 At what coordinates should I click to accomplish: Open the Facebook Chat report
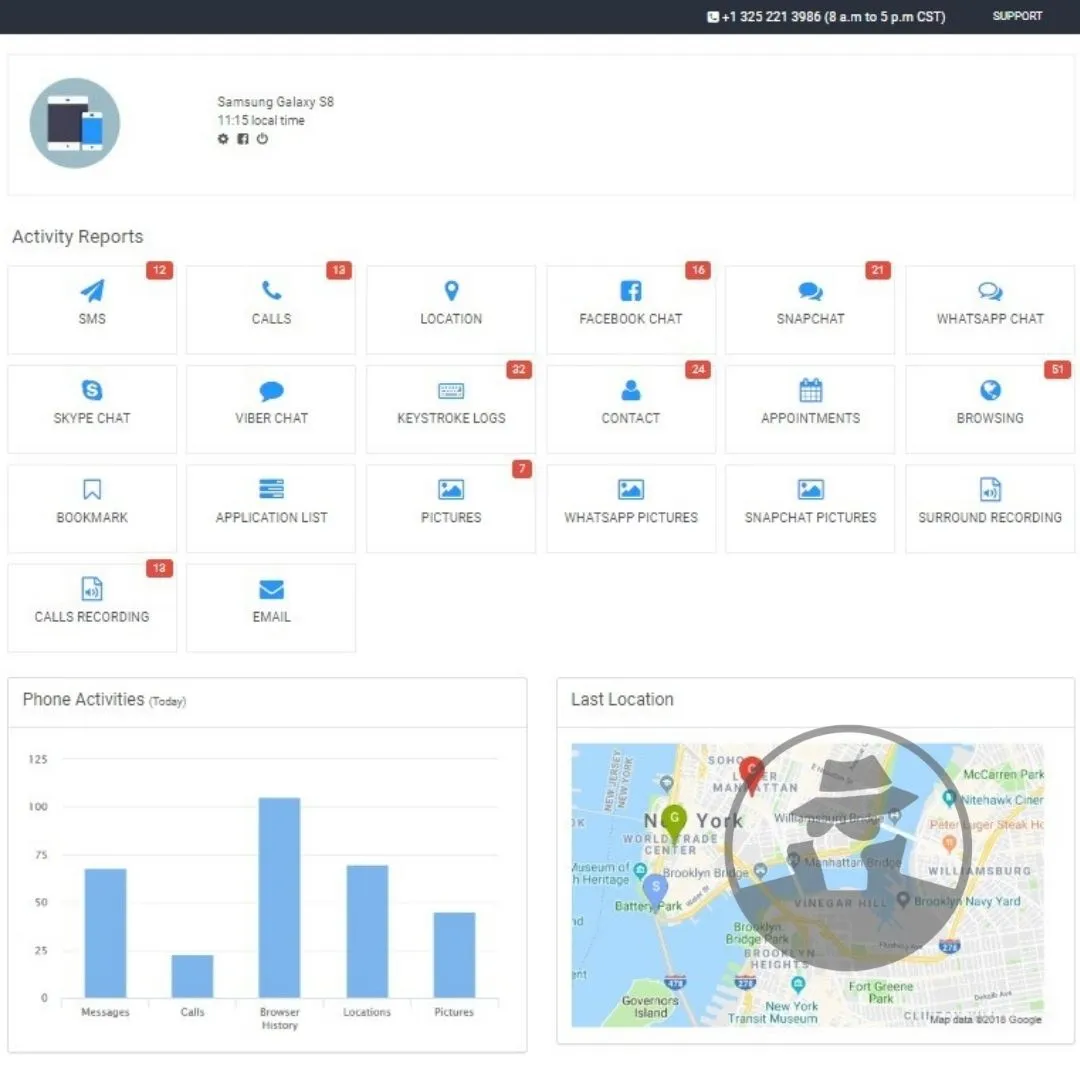pos(630,310)
